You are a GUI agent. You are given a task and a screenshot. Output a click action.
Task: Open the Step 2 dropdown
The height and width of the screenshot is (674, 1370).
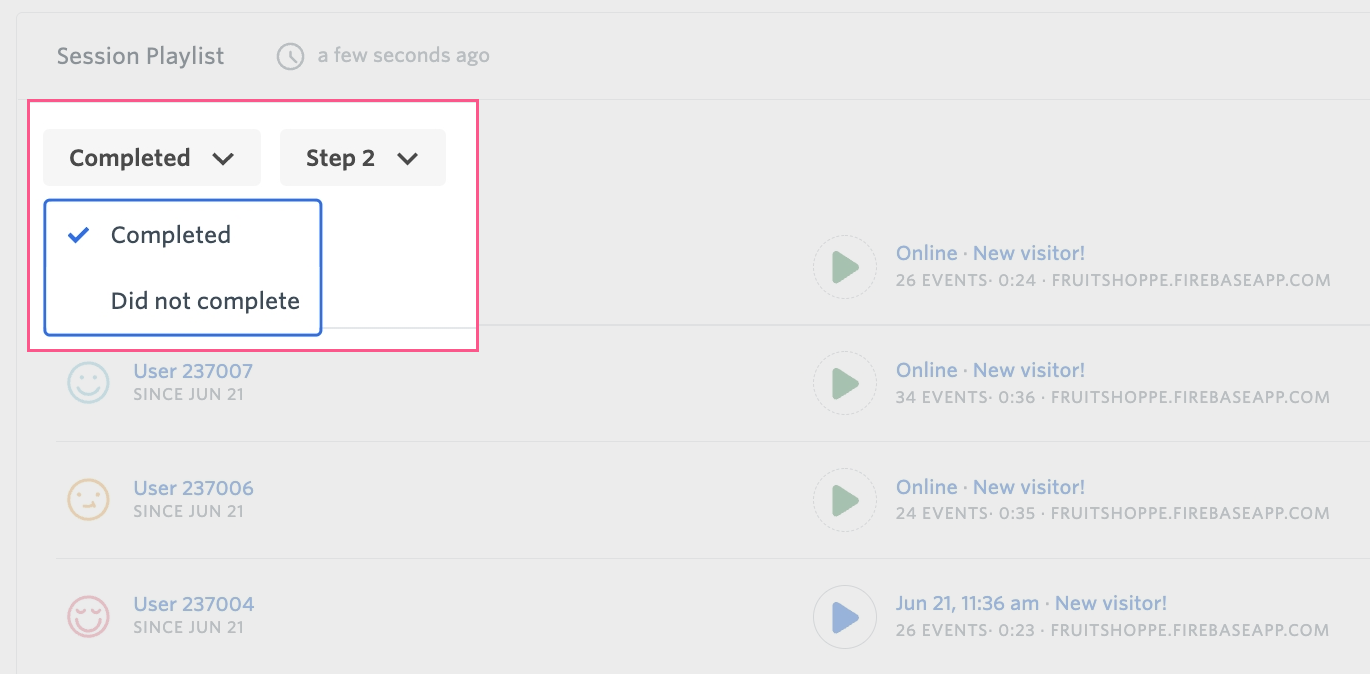click(362, 158)
